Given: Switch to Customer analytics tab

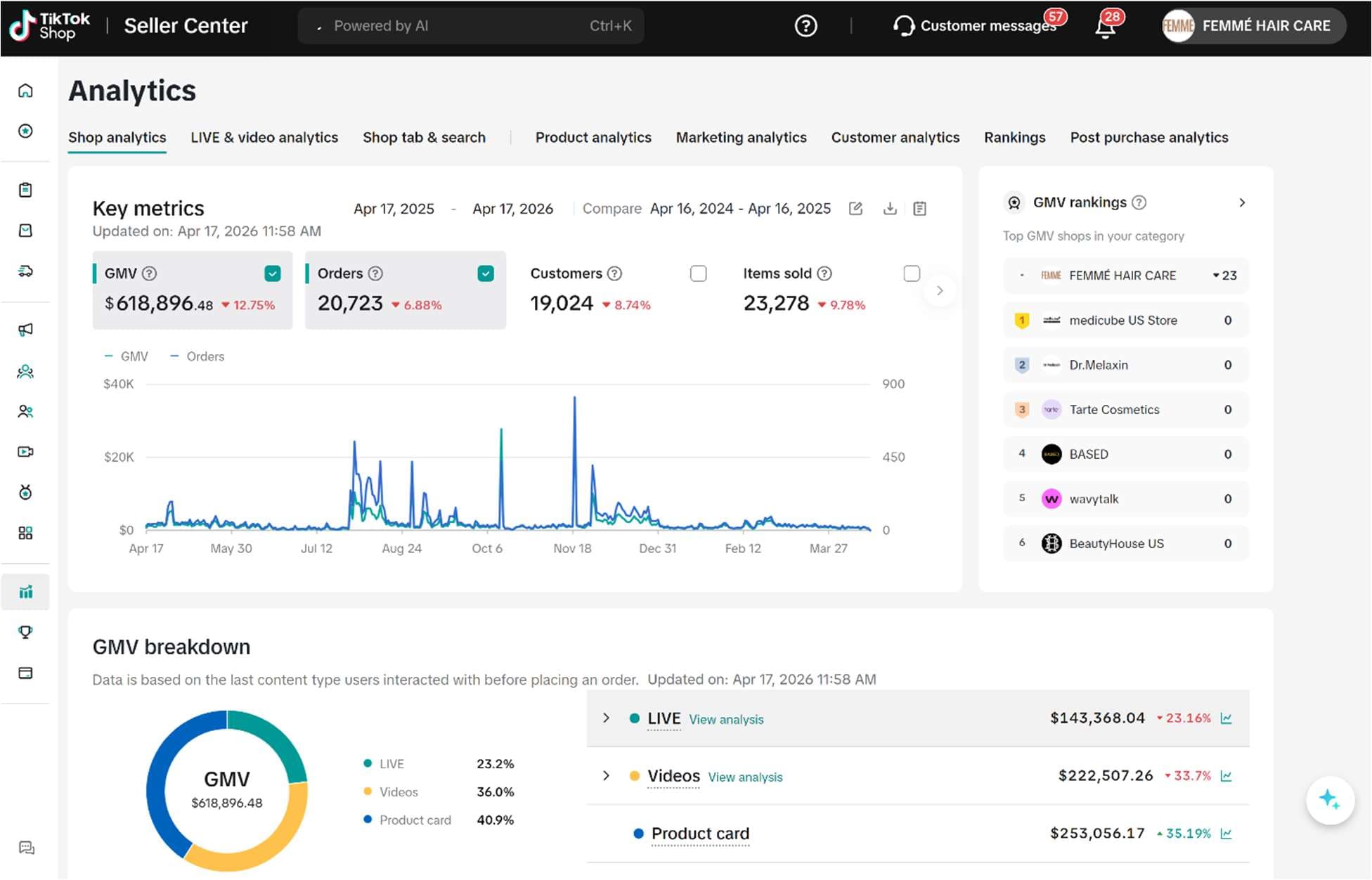Looking at the screenshot, I should pos(895,138).
